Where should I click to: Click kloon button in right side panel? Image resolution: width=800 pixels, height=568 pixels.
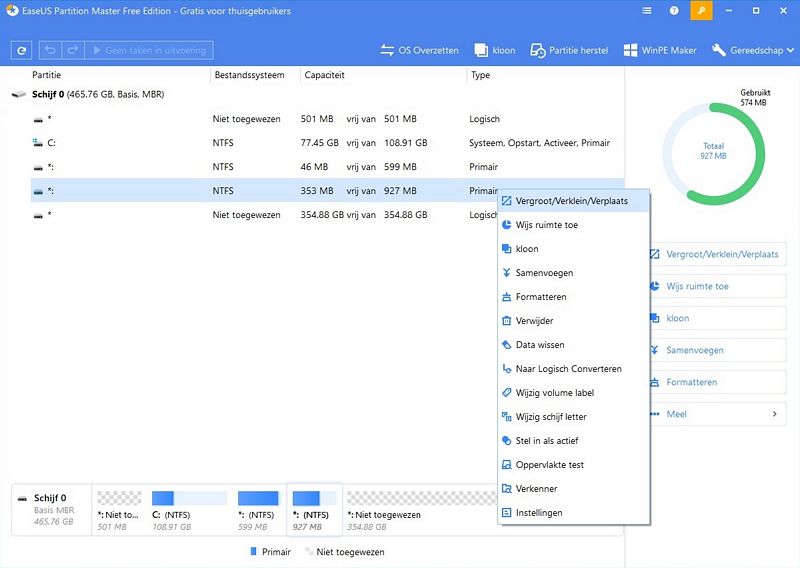pos(718,318)
